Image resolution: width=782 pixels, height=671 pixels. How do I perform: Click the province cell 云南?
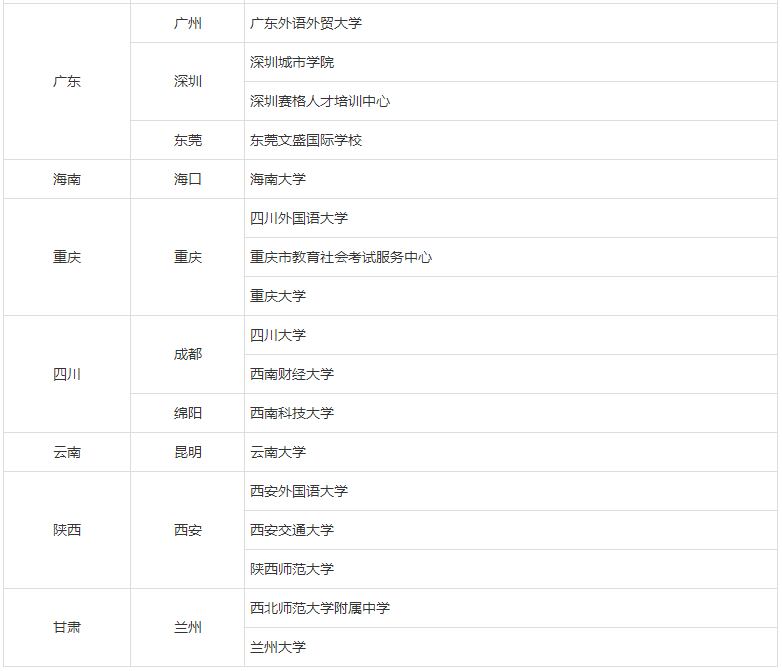click(67, 452)
